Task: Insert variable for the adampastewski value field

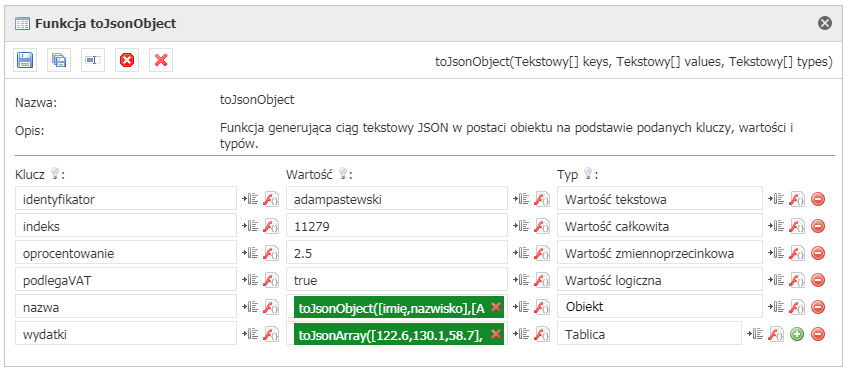Action: point(521,200)
